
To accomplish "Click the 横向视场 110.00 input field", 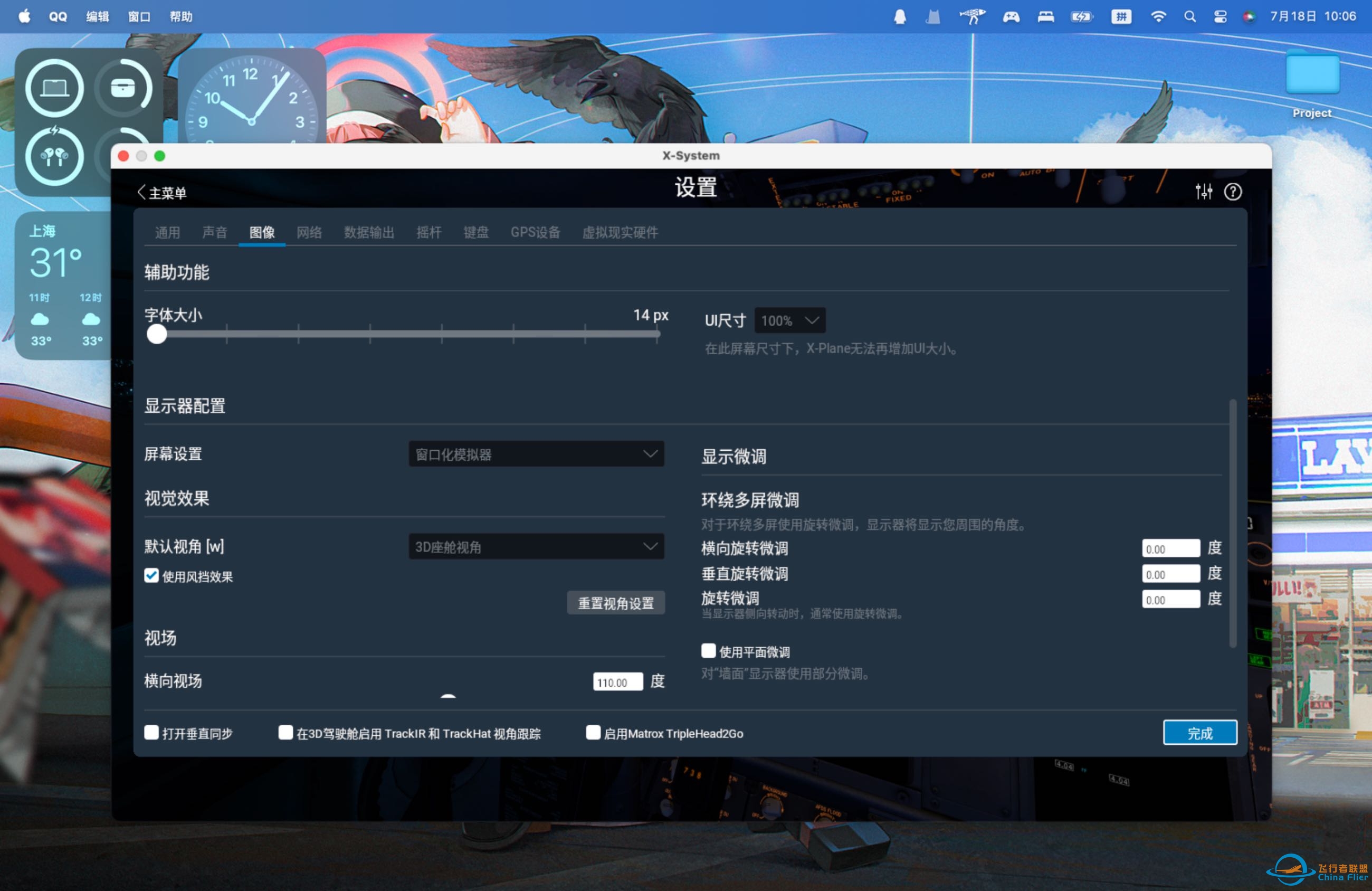I will click(617, 681).
